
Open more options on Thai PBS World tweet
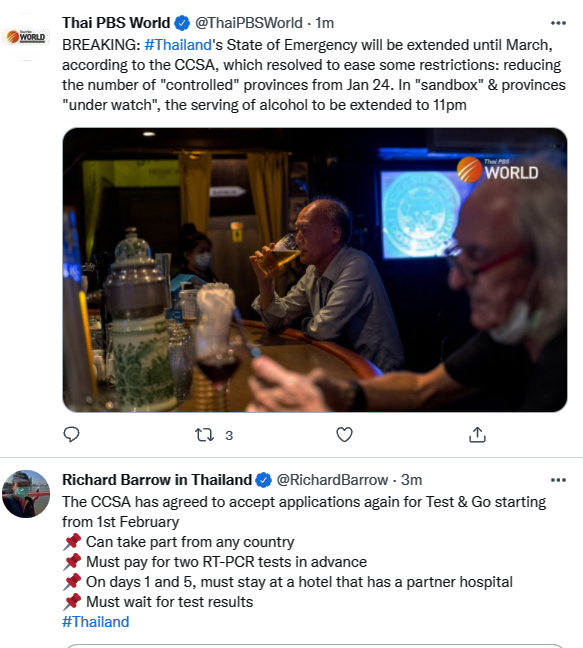pos(558,23)
